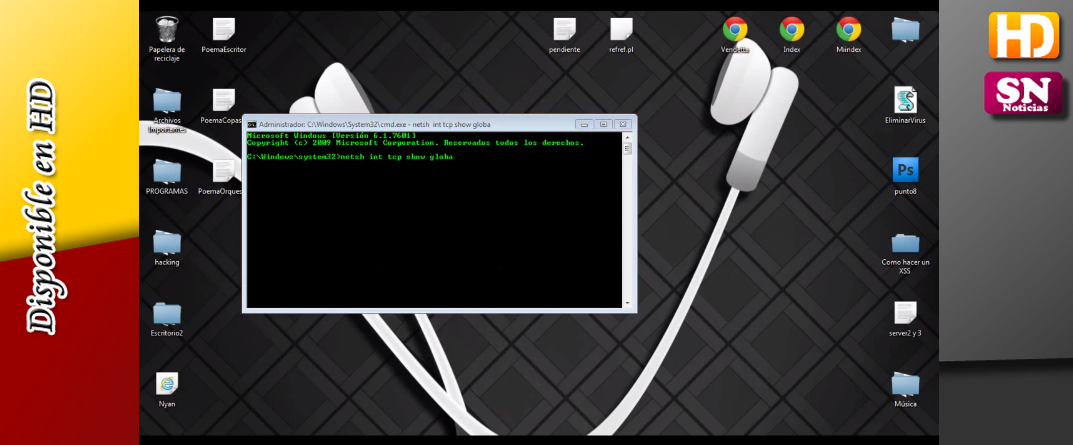Click the Copyright 2009 Microsoft Corporation line
Screen dimensions: 1073x445
(415, 143)
